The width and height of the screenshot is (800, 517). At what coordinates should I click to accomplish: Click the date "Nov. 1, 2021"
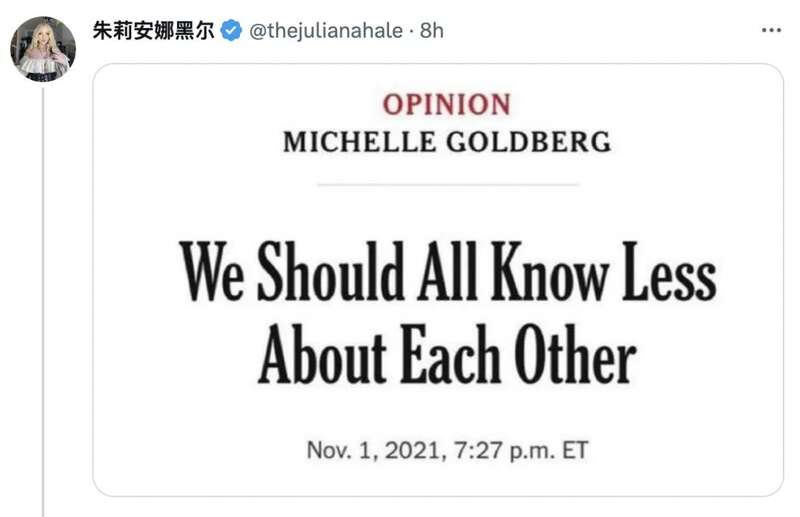[372, 449]
